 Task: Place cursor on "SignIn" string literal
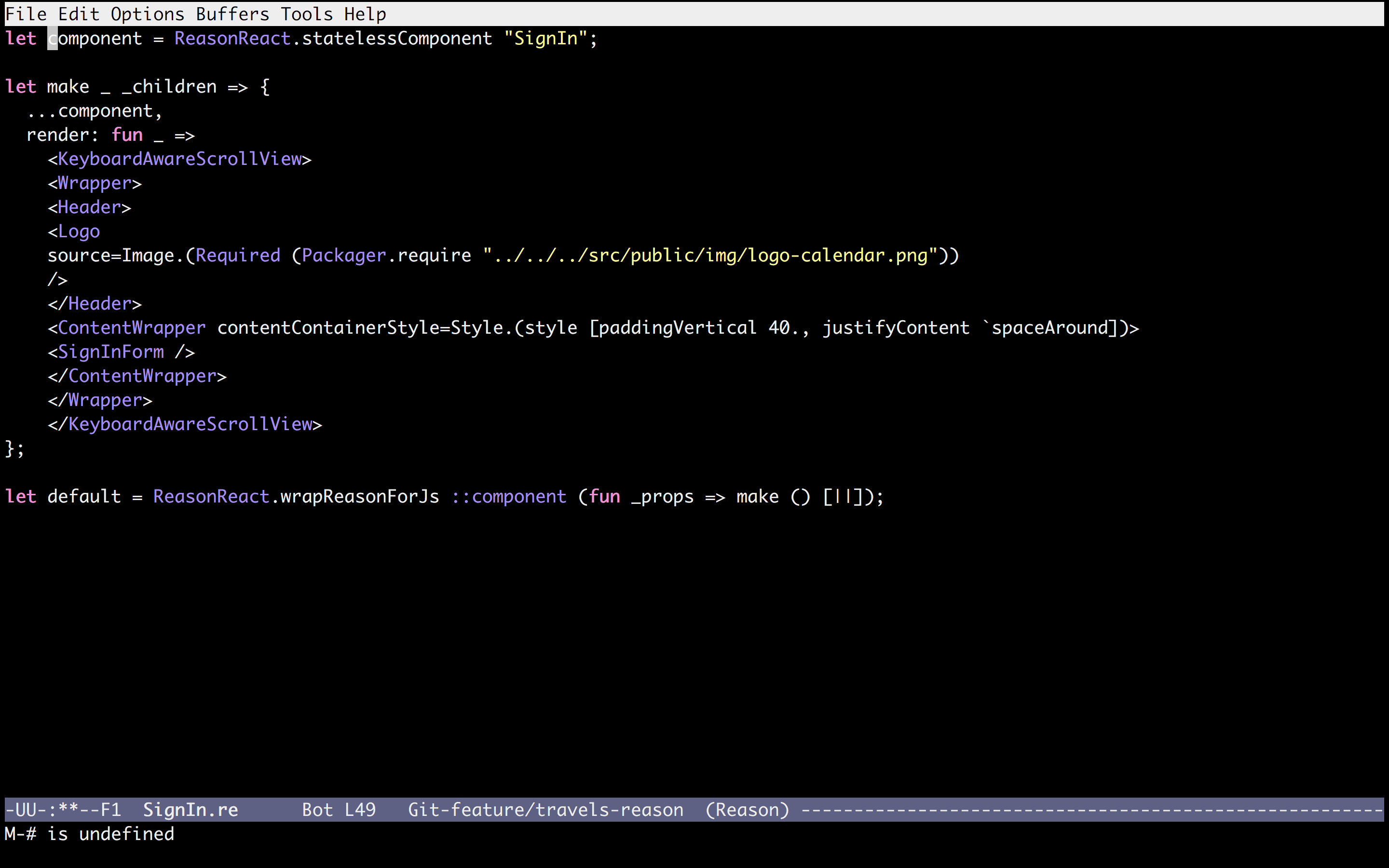(545, 39)
